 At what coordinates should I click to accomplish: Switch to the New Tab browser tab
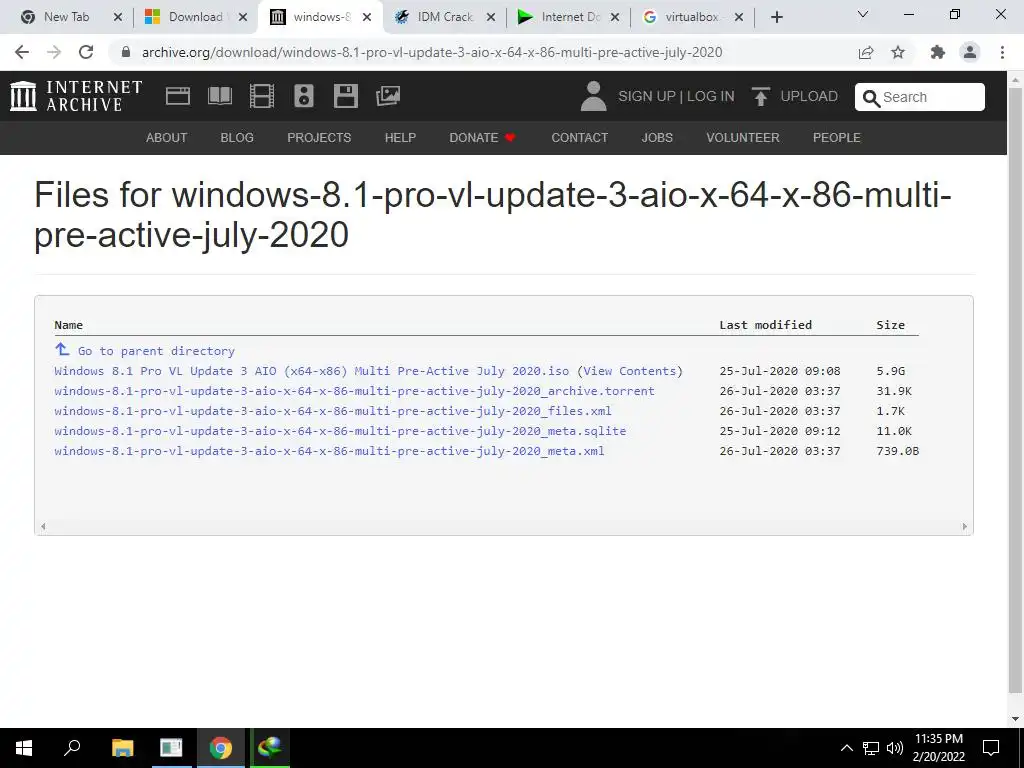click(65, 17)
